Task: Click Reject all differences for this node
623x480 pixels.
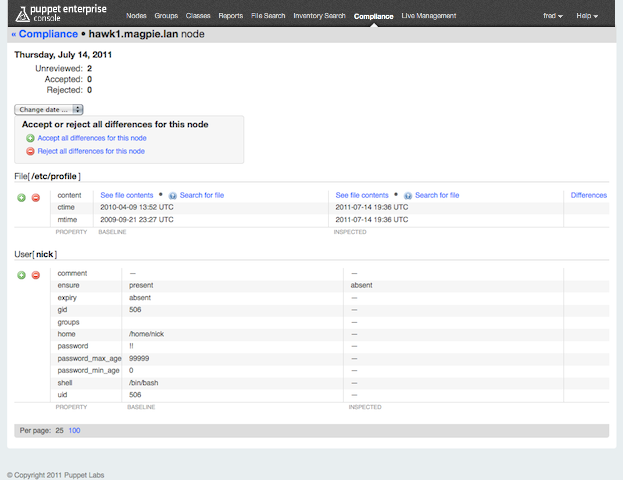Action: click(91, 151)
